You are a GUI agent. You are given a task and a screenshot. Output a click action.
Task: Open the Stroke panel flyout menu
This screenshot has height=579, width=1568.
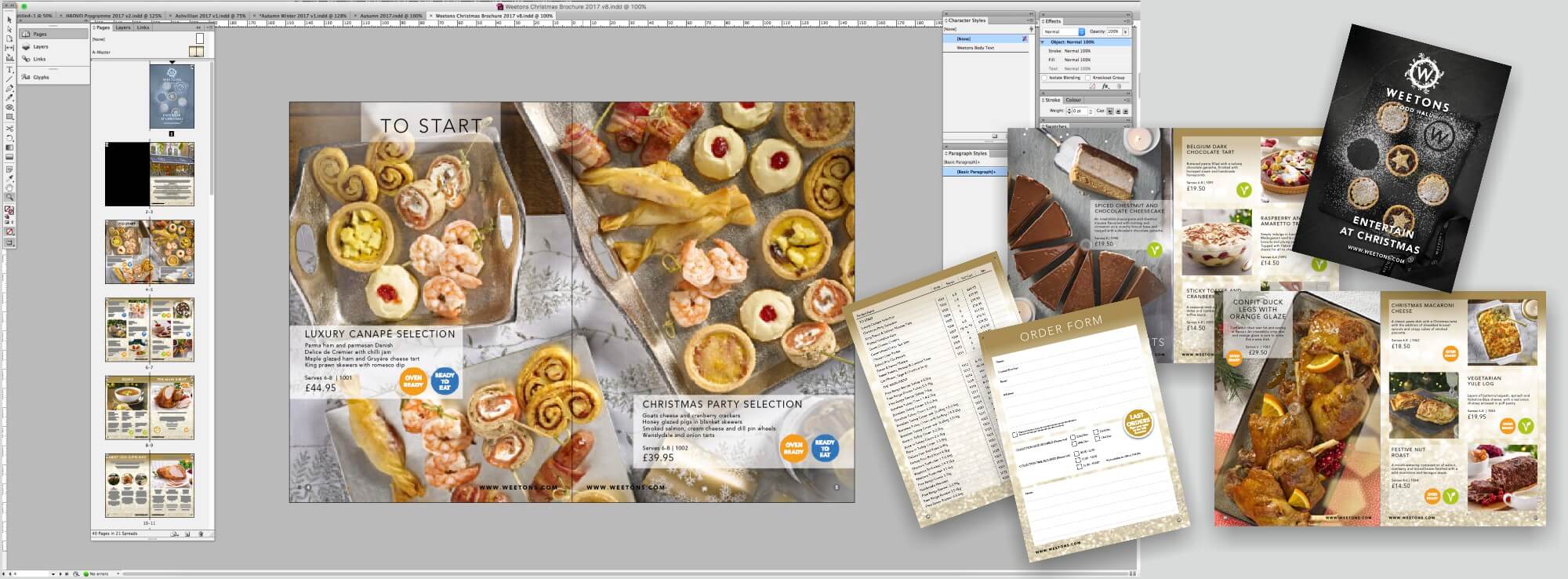point(1127,100)
